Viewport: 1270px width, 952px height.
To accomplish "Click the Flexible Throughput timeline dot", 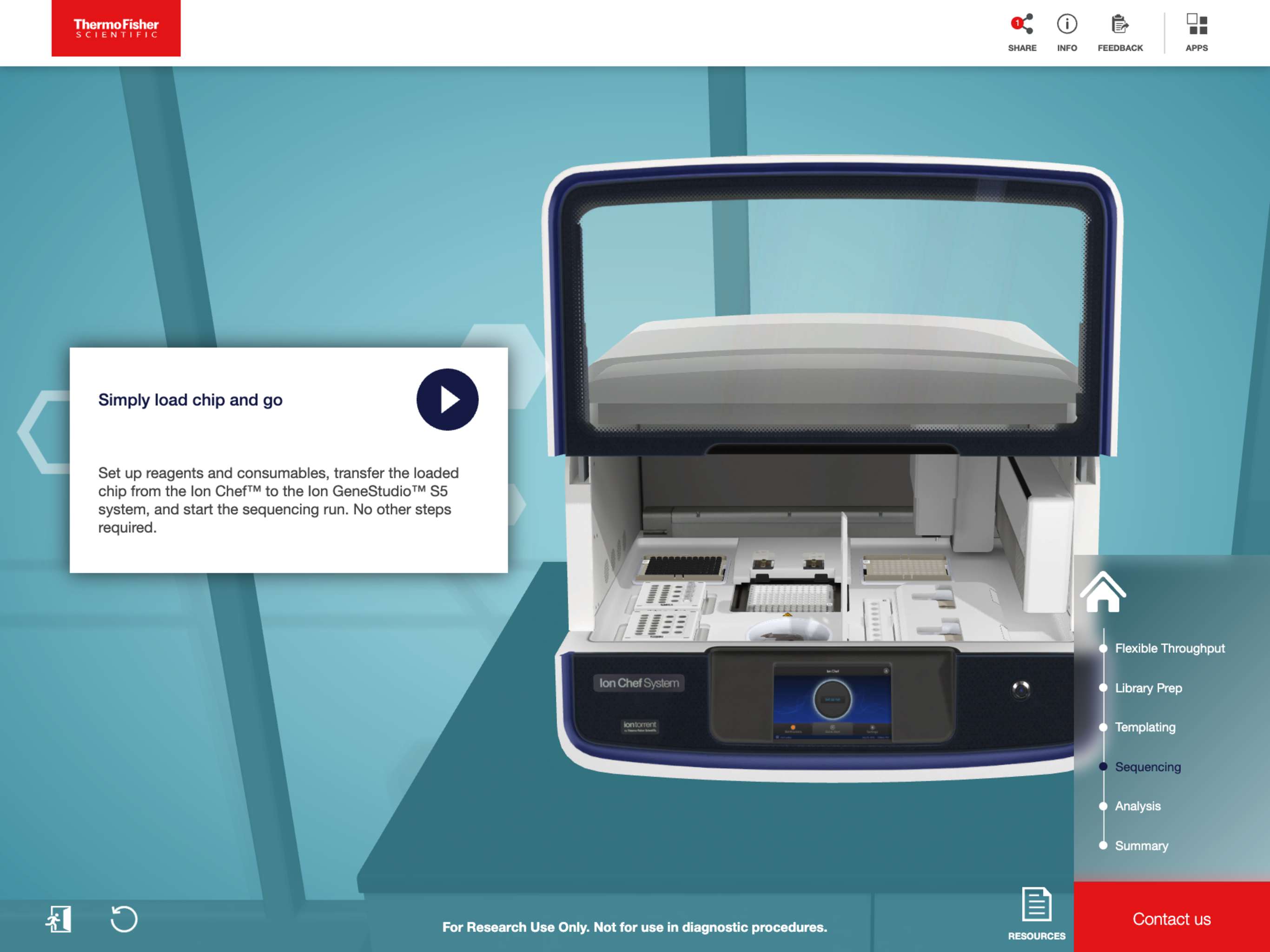I will click(x=1103, y=648).
